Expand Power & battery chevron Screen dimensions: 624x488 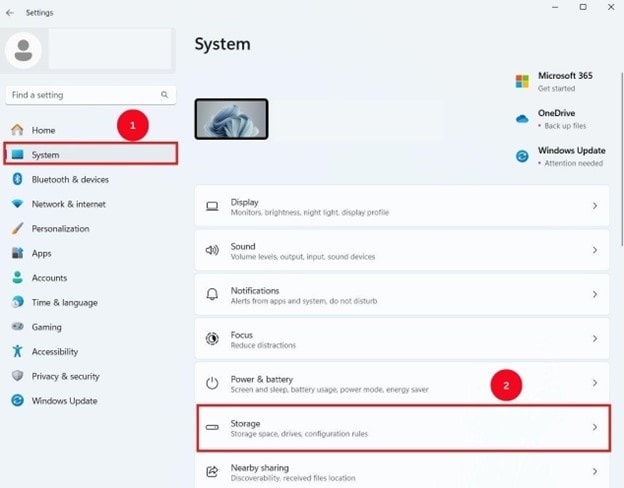(595, 383)
